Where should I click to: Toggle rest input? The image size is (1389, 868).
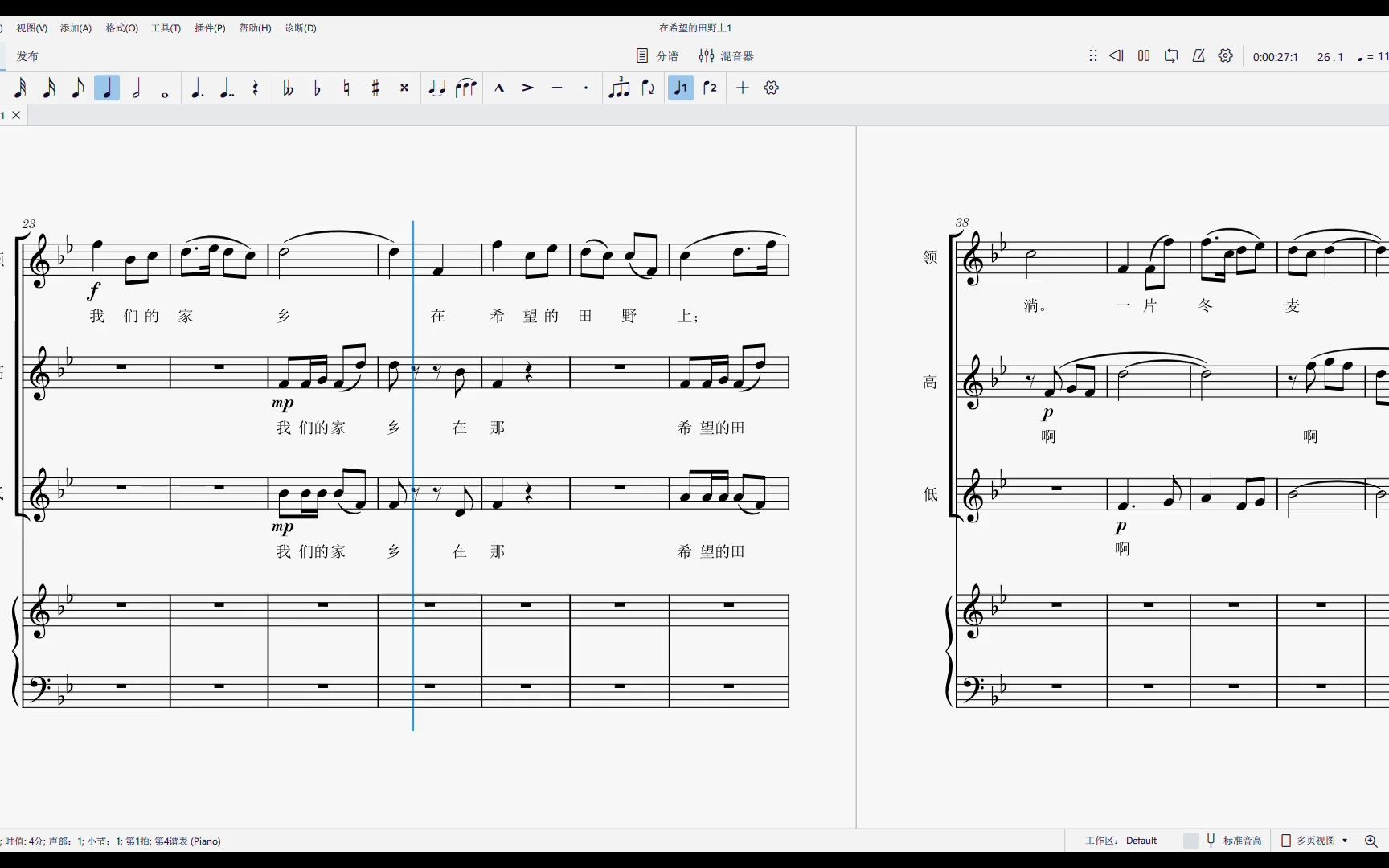coord(256,88)
